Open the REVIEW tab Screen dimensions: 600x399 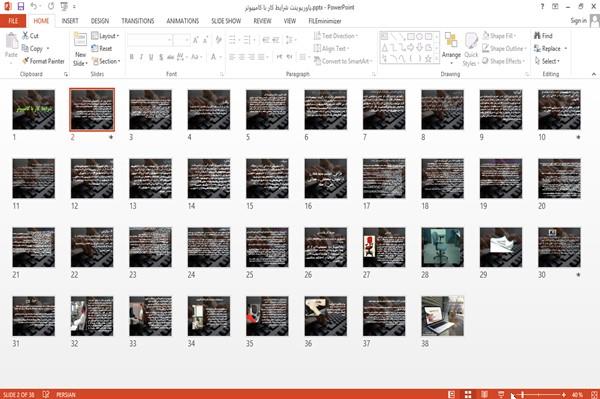(262, 21)
